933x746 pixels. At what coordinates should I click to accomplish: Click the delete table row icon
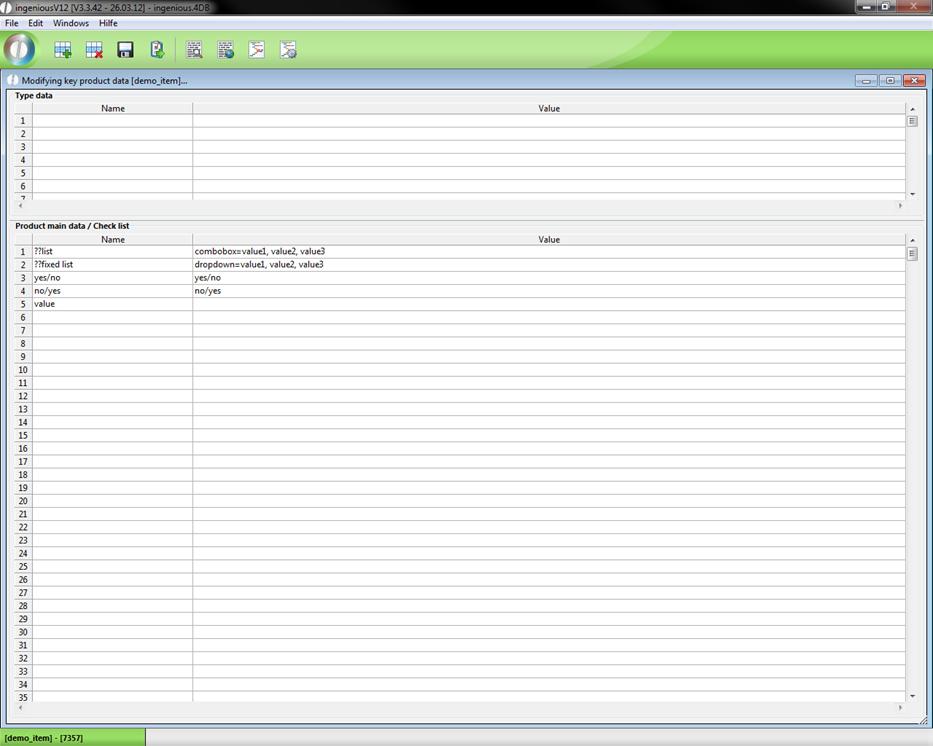click(x=94, y=50)
